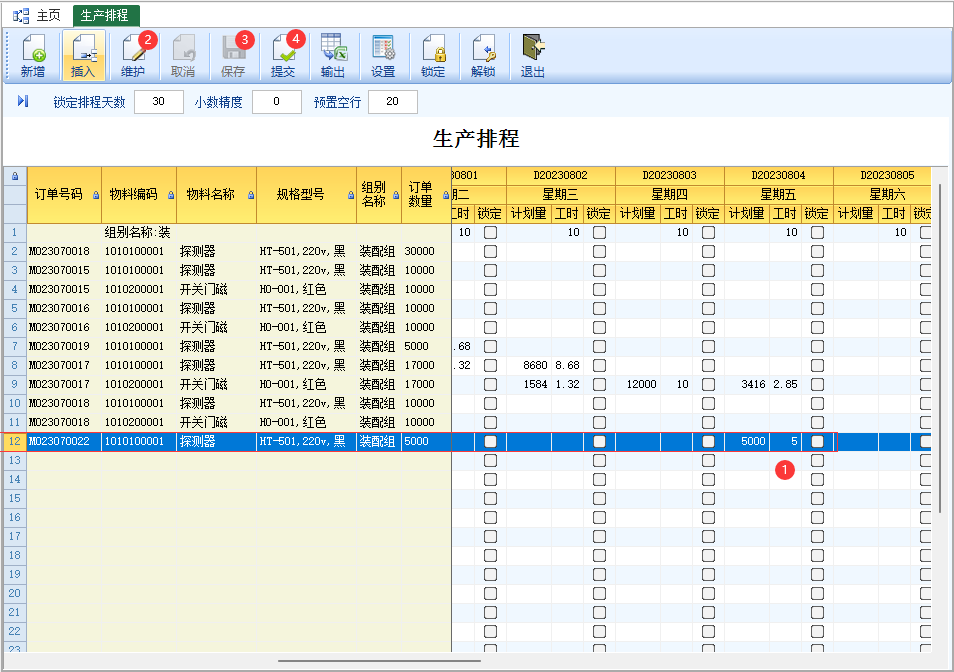Click order quantity 30000 in row 2
This screenshot has height=672, width=954.
click(x=426, y=251)
